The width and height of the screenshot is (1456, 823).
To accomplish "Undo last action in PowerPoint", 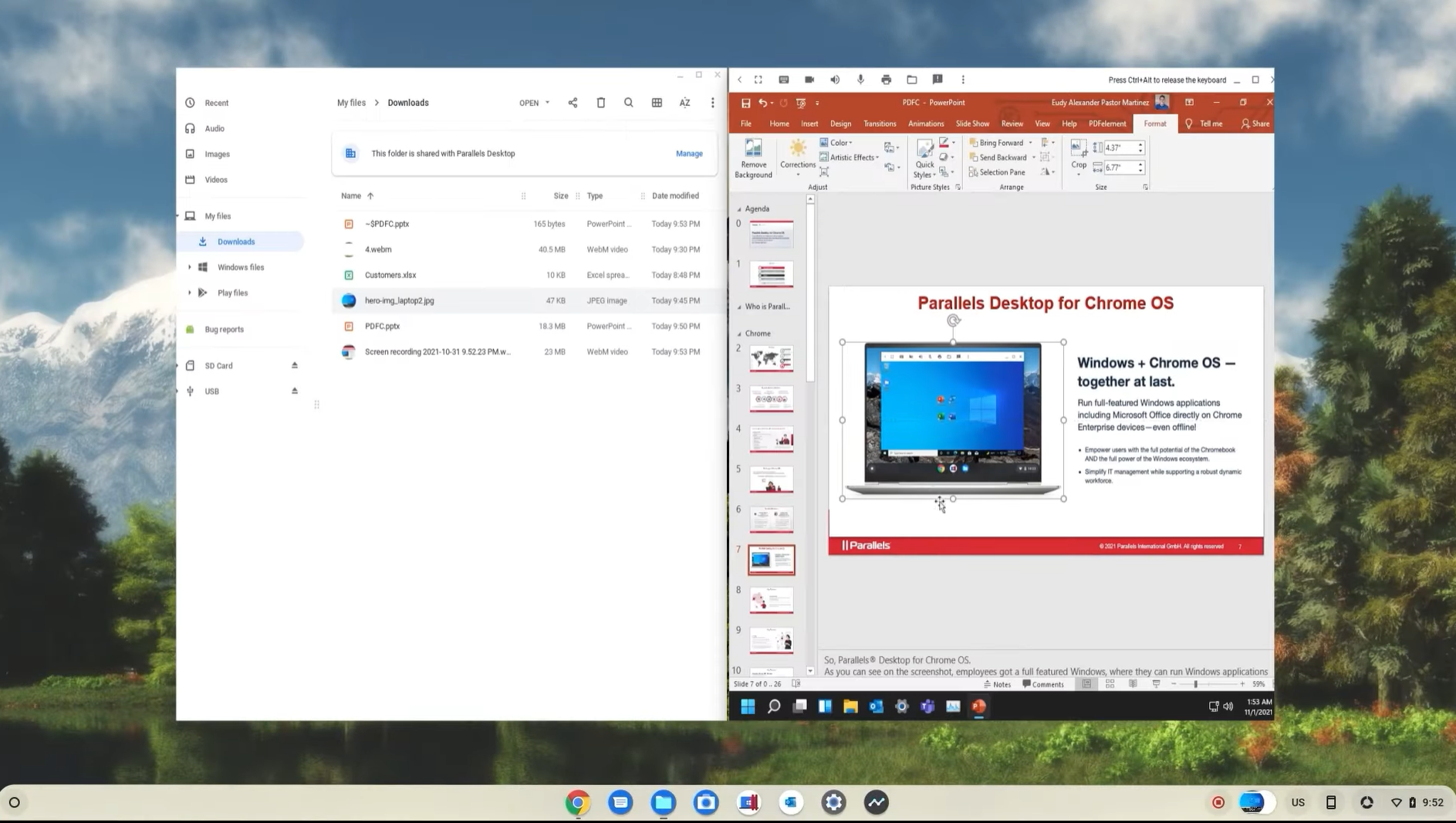I will (762, 103).
